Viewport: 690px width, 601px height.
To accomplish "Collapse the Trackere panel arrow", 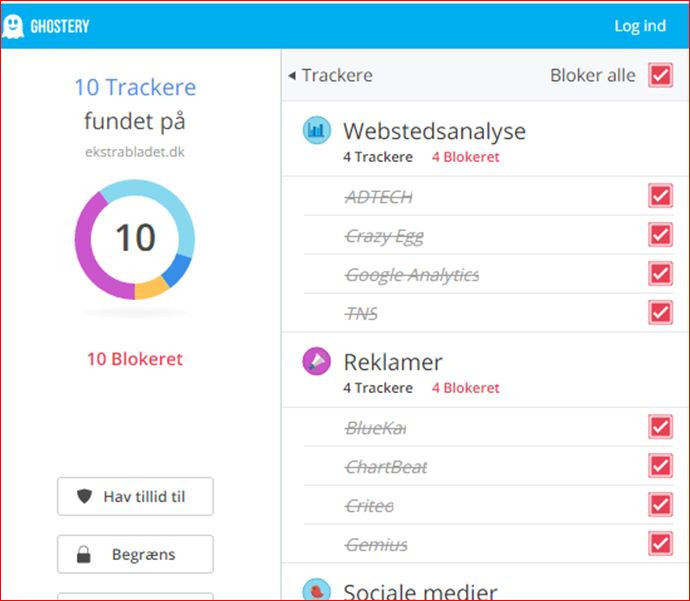I will pyautogui.click(x=292, y=76).
